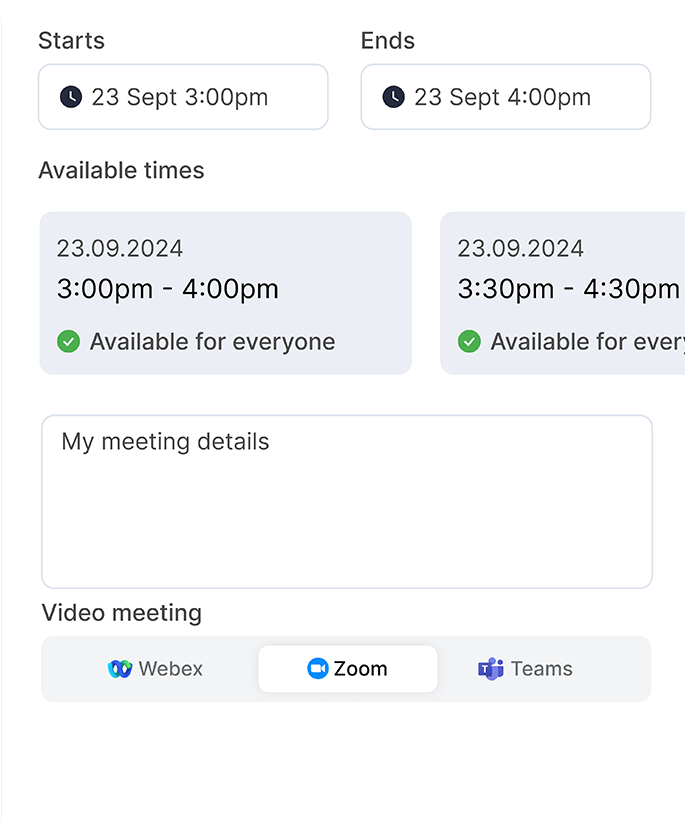This screenshot has height=840, width=686.
Task: Click the Zoom camera icon
Action: (x=318, y=669)
